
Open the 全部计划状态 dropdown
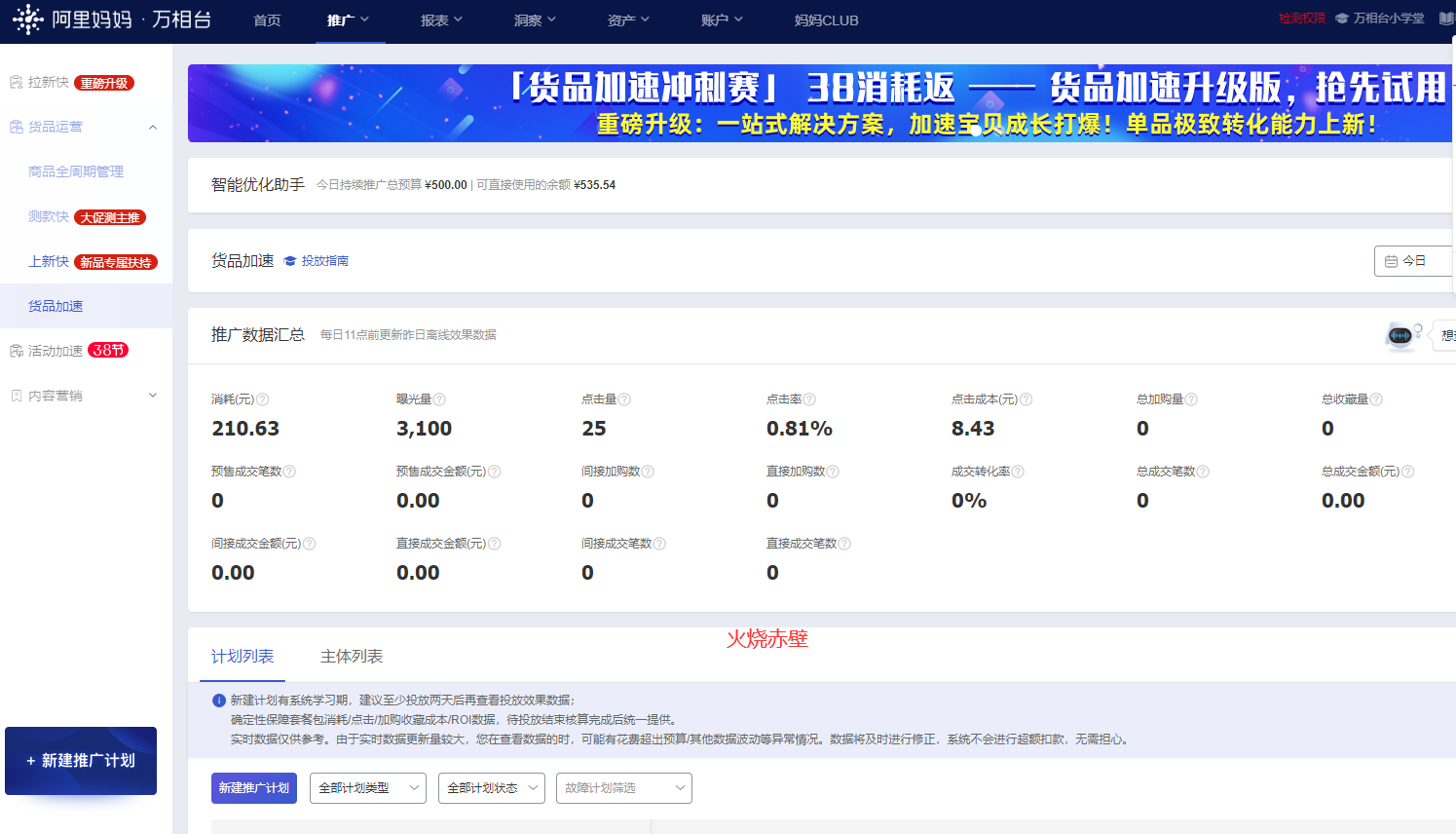tap(492, 788)
